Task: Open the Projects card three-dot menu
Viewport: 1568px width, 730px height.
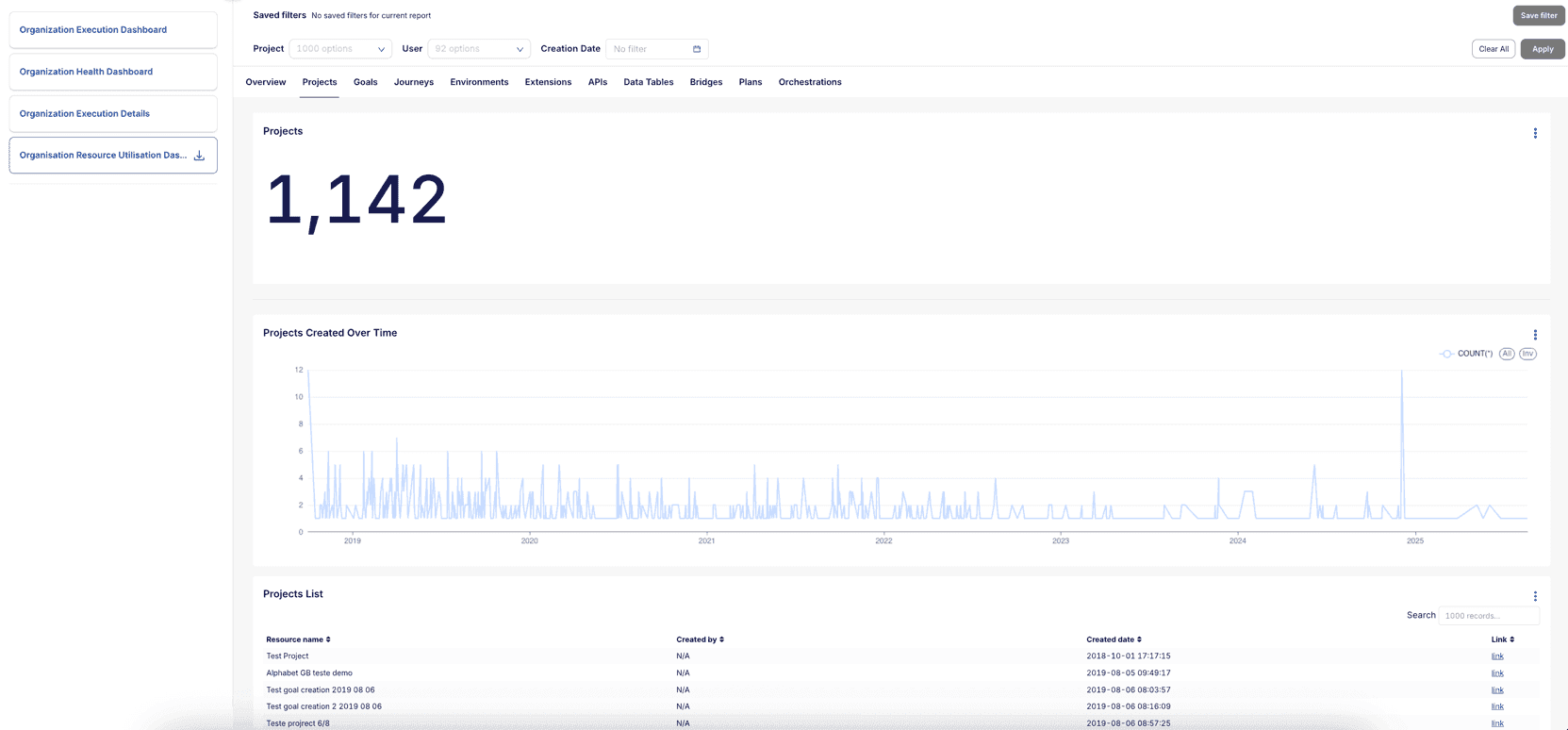Action: pos(1534,133)
